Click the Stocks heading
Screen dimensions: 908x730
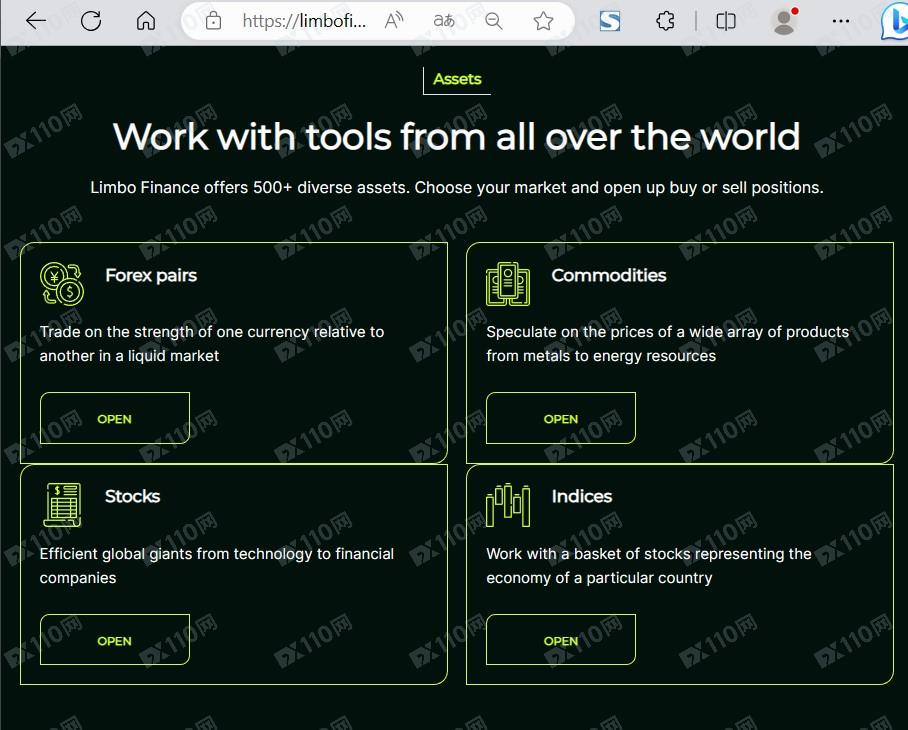pos(133,496)
